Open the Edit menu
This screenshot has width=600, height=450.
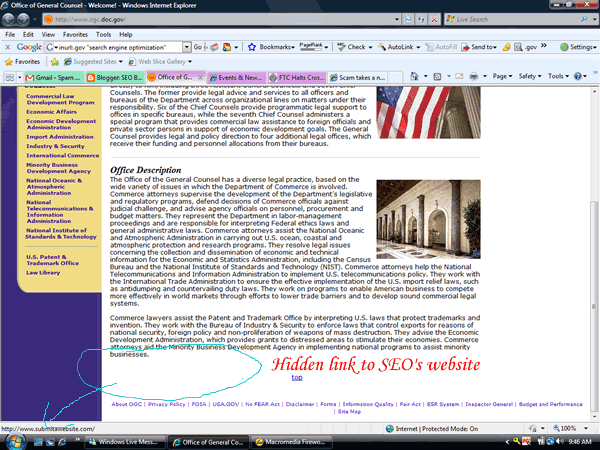tap(28, 34)
